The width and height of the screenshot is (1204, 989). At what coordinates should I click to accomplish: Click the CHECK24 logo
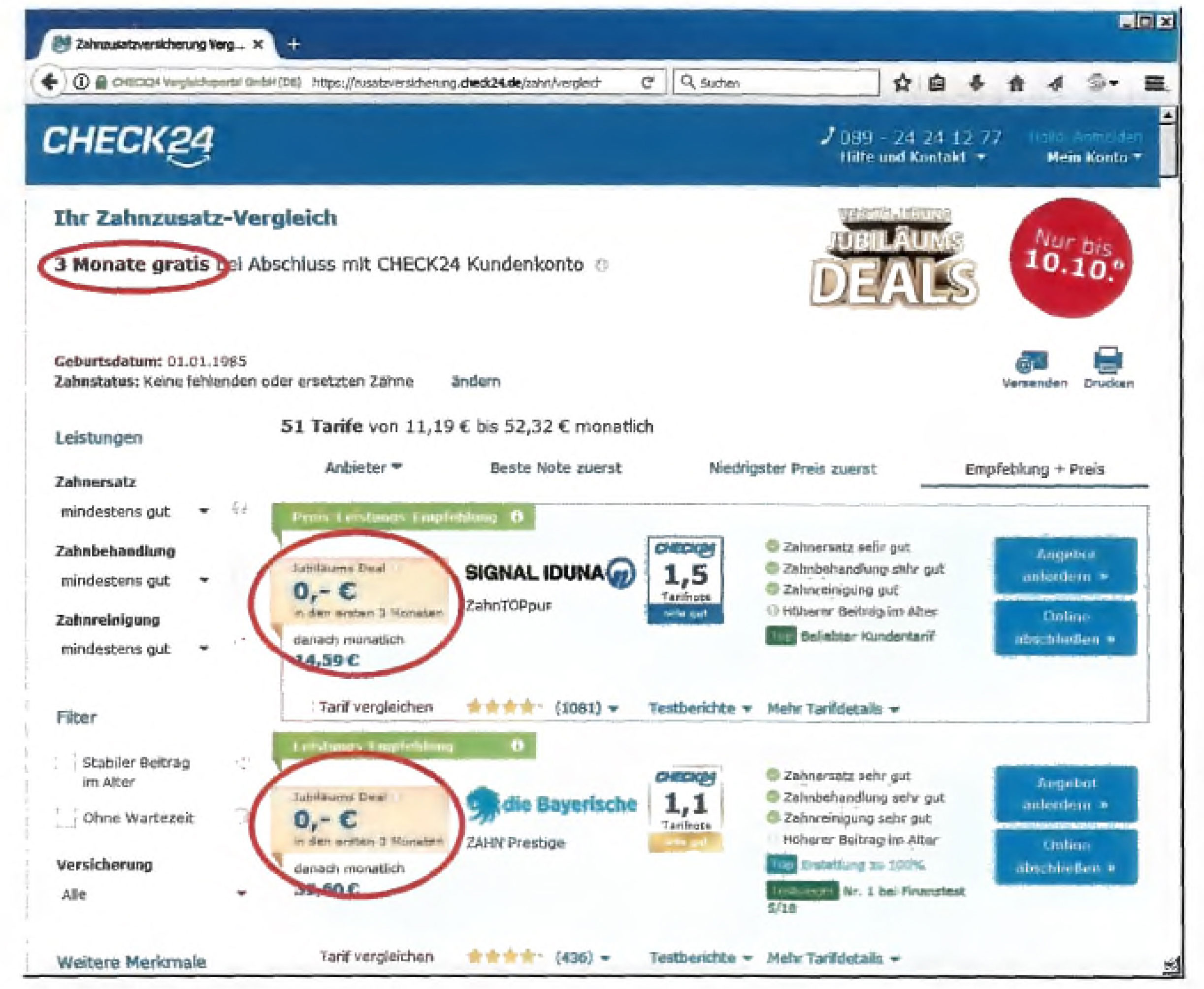(128, 146)
